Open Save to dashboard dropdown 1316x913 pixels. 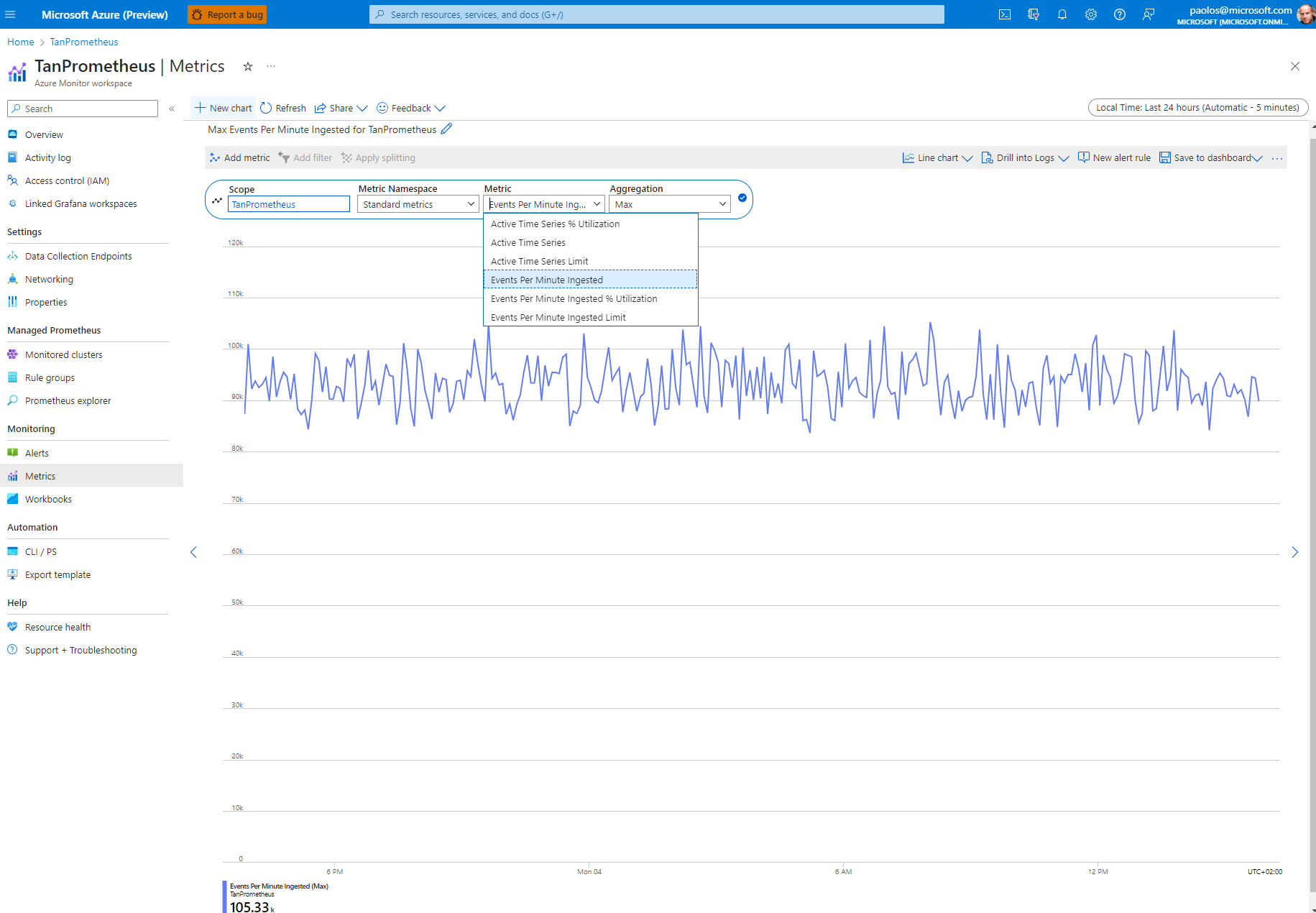pyautogui.click(x=1211, y=157)
